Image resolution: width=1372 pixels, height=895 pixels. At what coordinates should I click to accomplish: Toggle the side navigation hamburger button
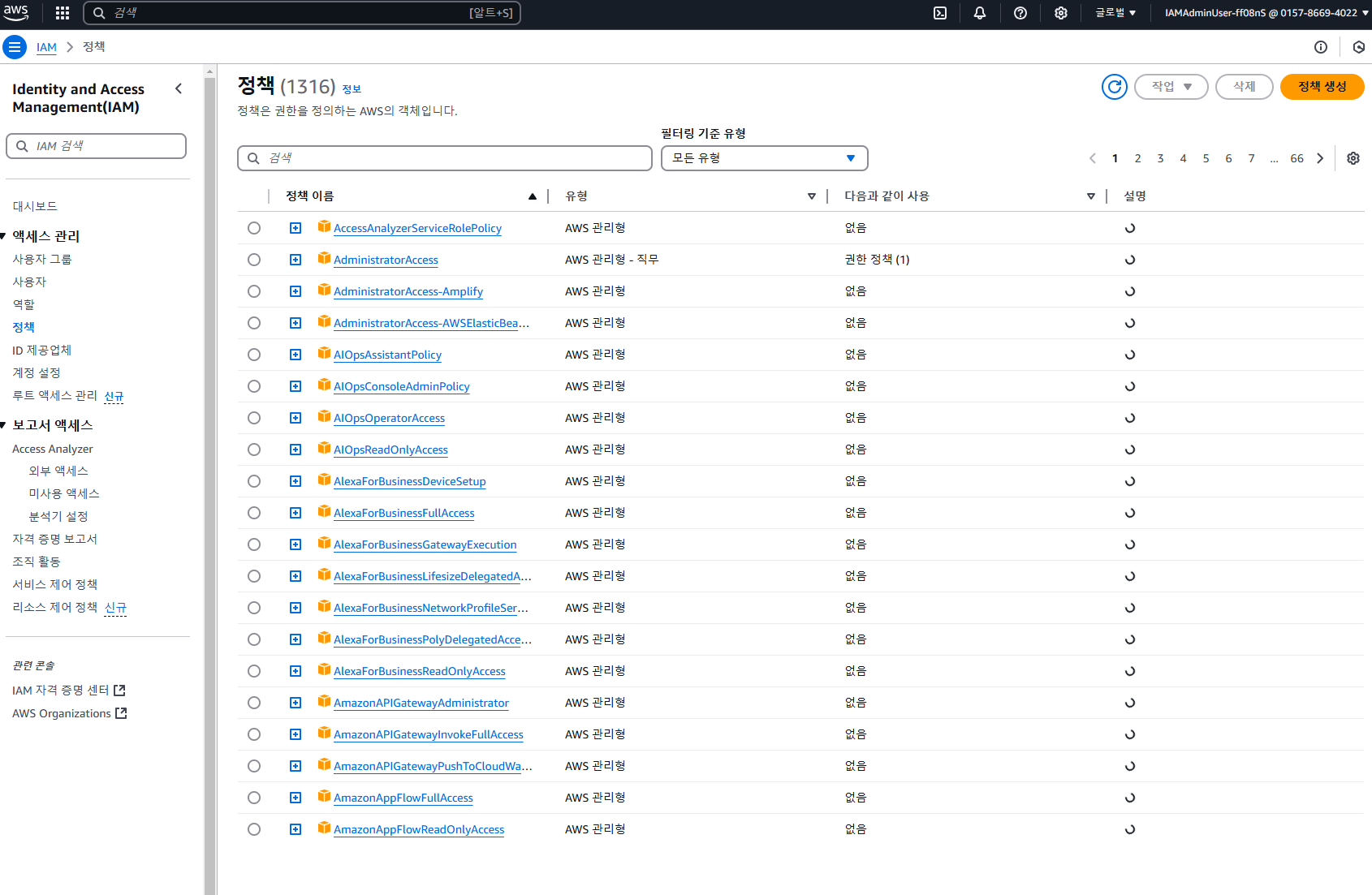[x=15, y=47]
